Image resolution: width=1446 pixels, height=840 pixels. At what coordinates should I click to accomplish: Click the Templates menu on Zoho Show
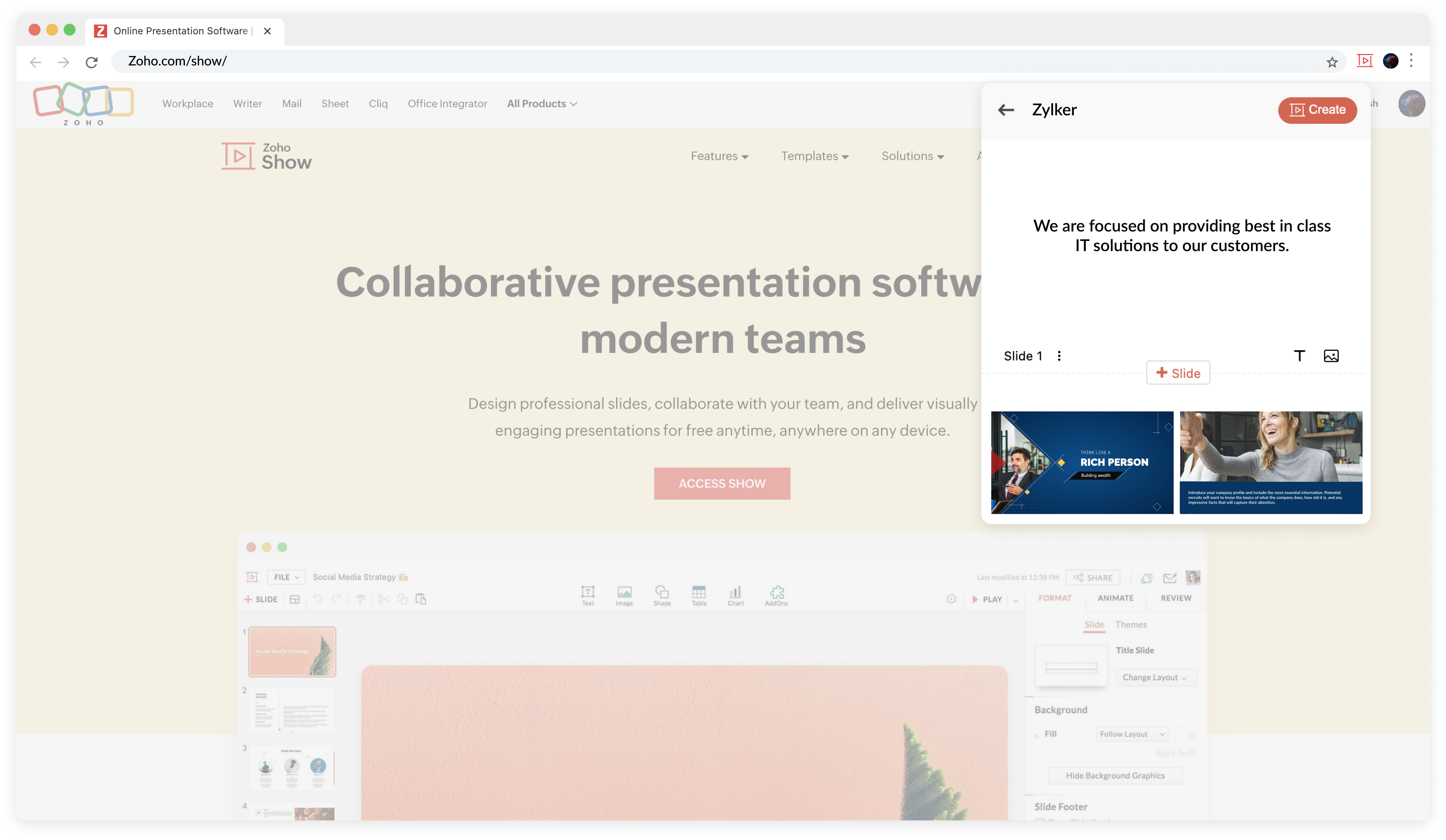click(813, 155)
